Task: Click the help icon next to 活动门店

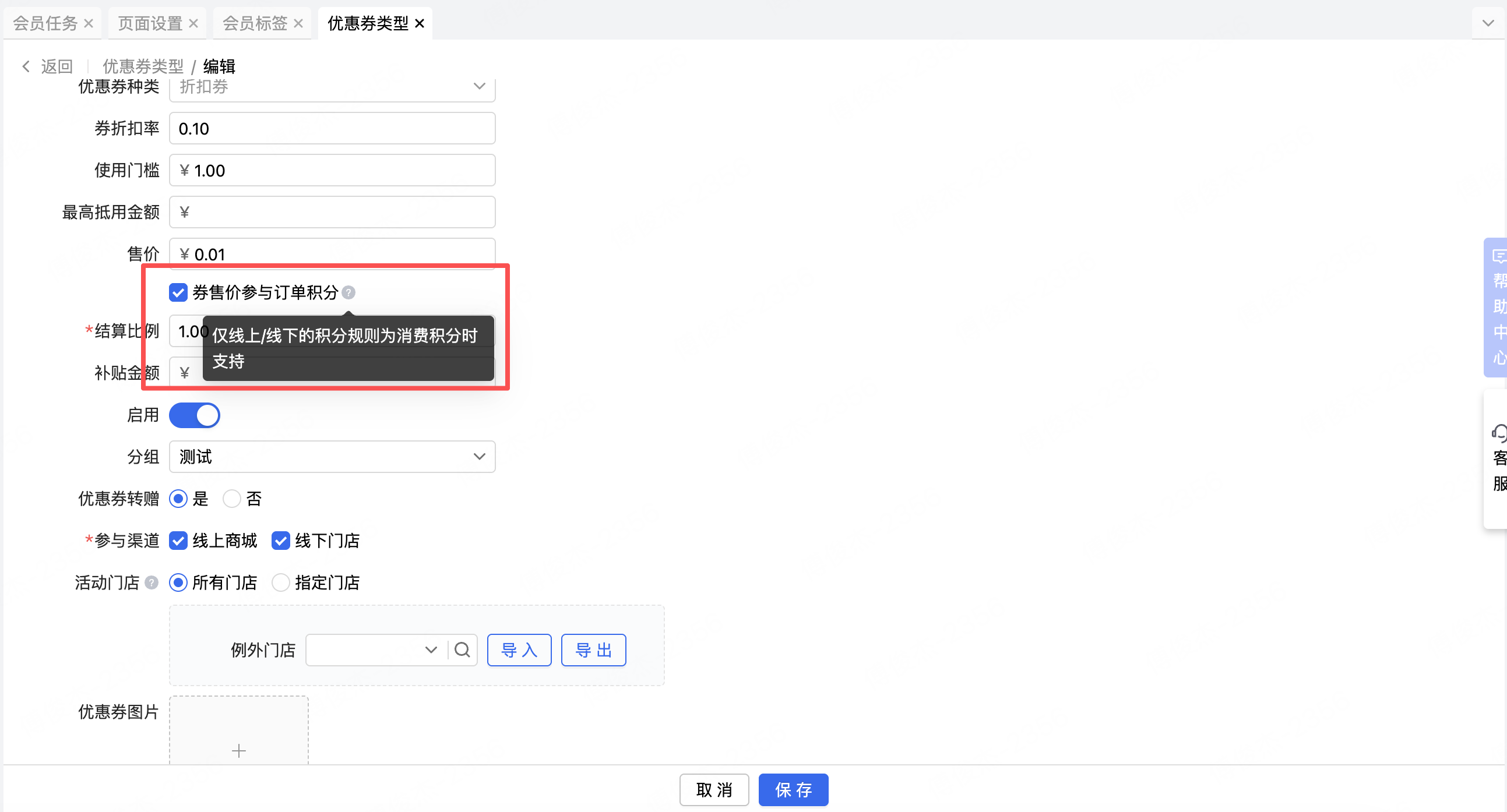Action: [x=151, y=582]
